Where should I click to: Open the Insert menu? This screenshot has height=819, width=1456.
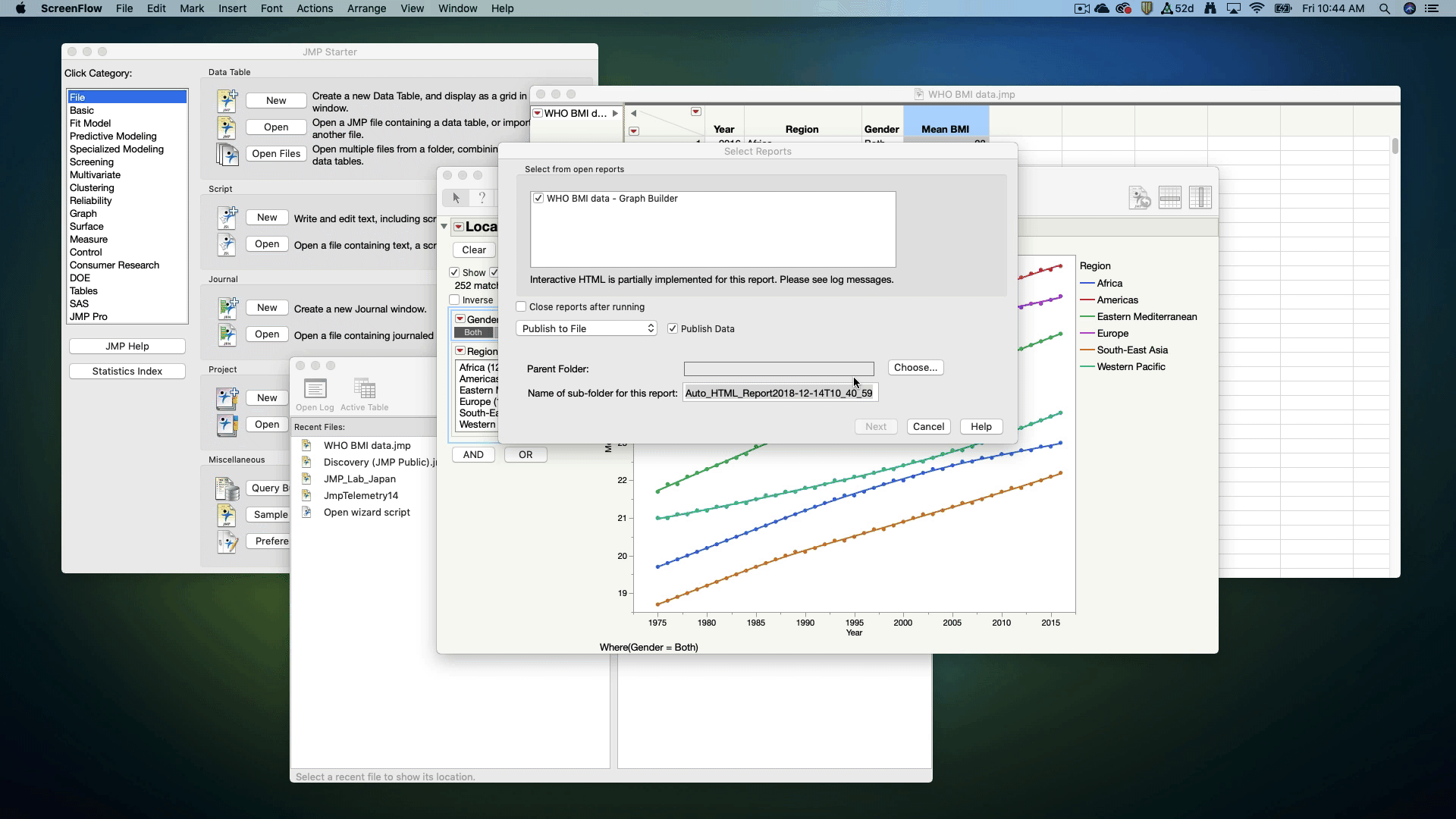coord(232,8)
